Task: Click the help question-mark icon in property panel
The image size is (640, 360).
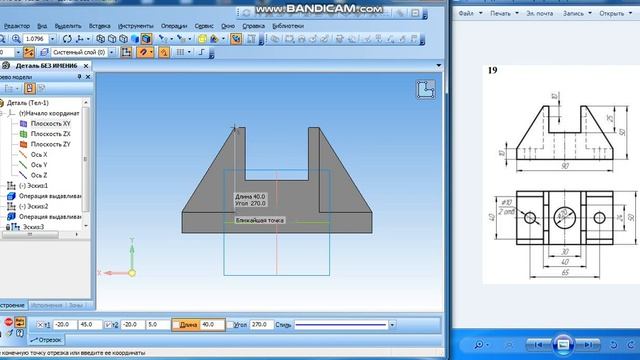Action: tap(20, 333)
